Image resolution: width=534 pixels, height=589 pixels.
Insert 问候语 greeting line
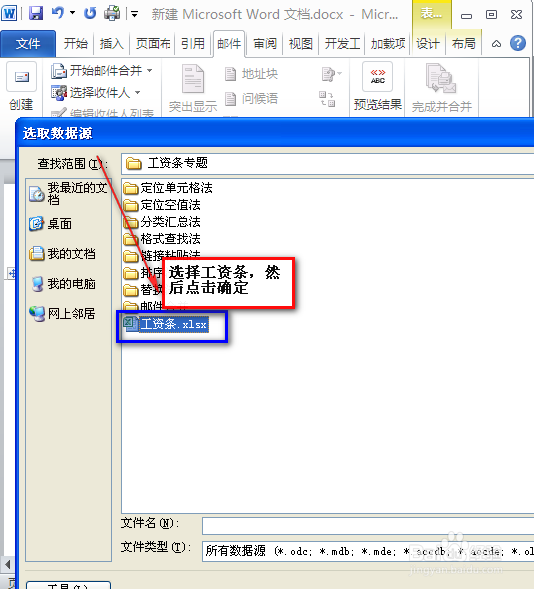(x=251, y=99)
